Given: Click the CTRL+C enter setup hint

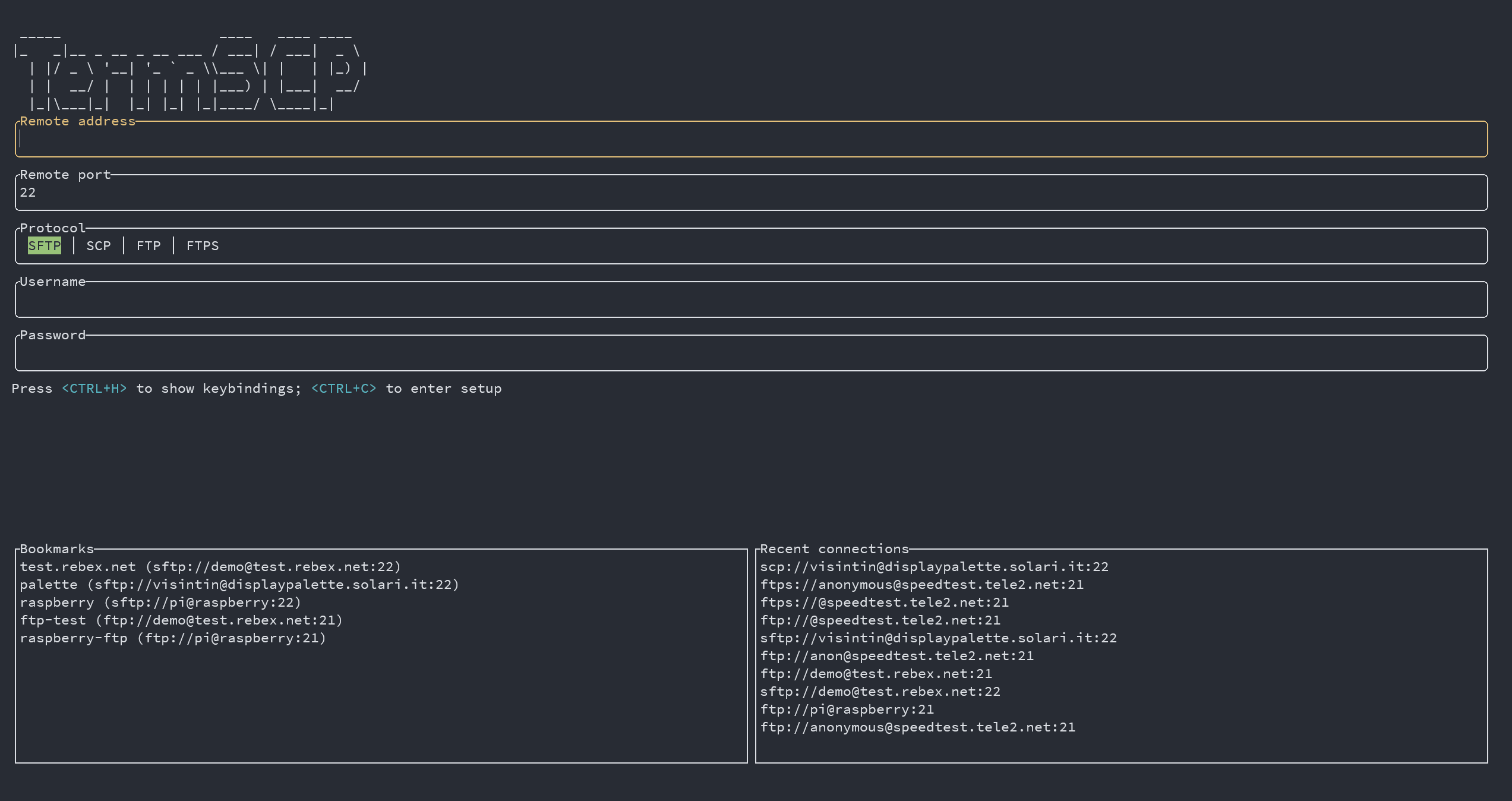Looking at the screenshot, I should 344,389.
